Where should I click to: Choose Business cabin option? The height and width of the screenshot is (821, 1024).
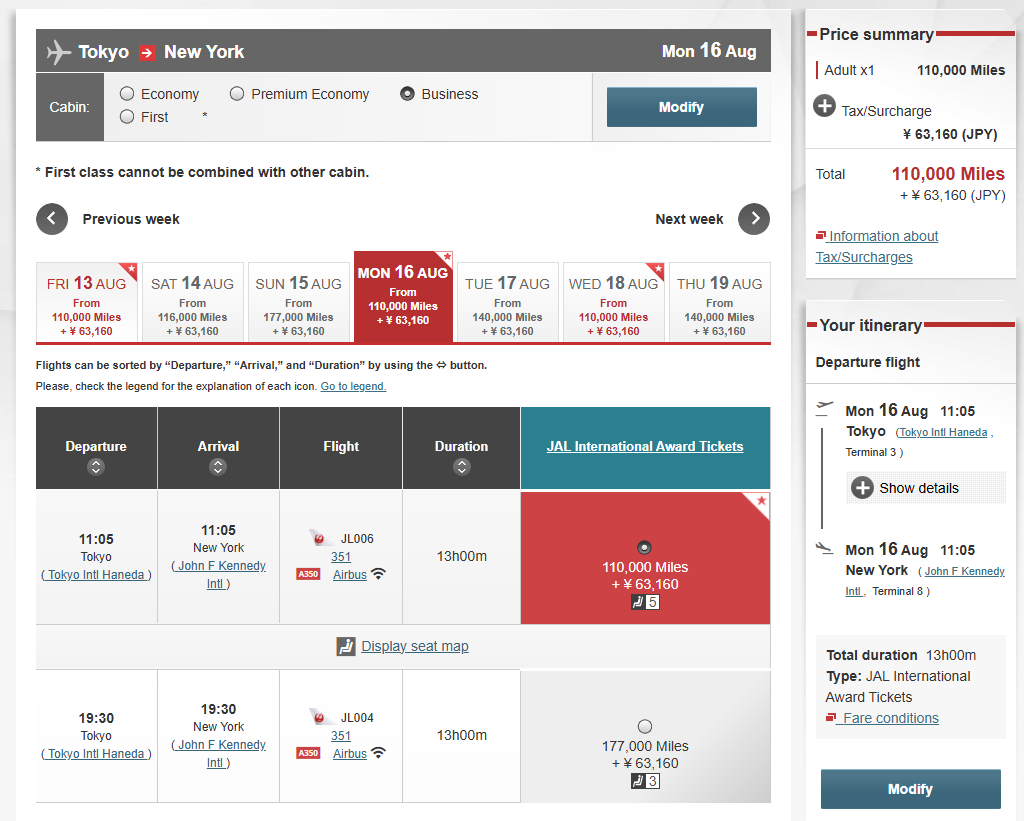point(408,94)
